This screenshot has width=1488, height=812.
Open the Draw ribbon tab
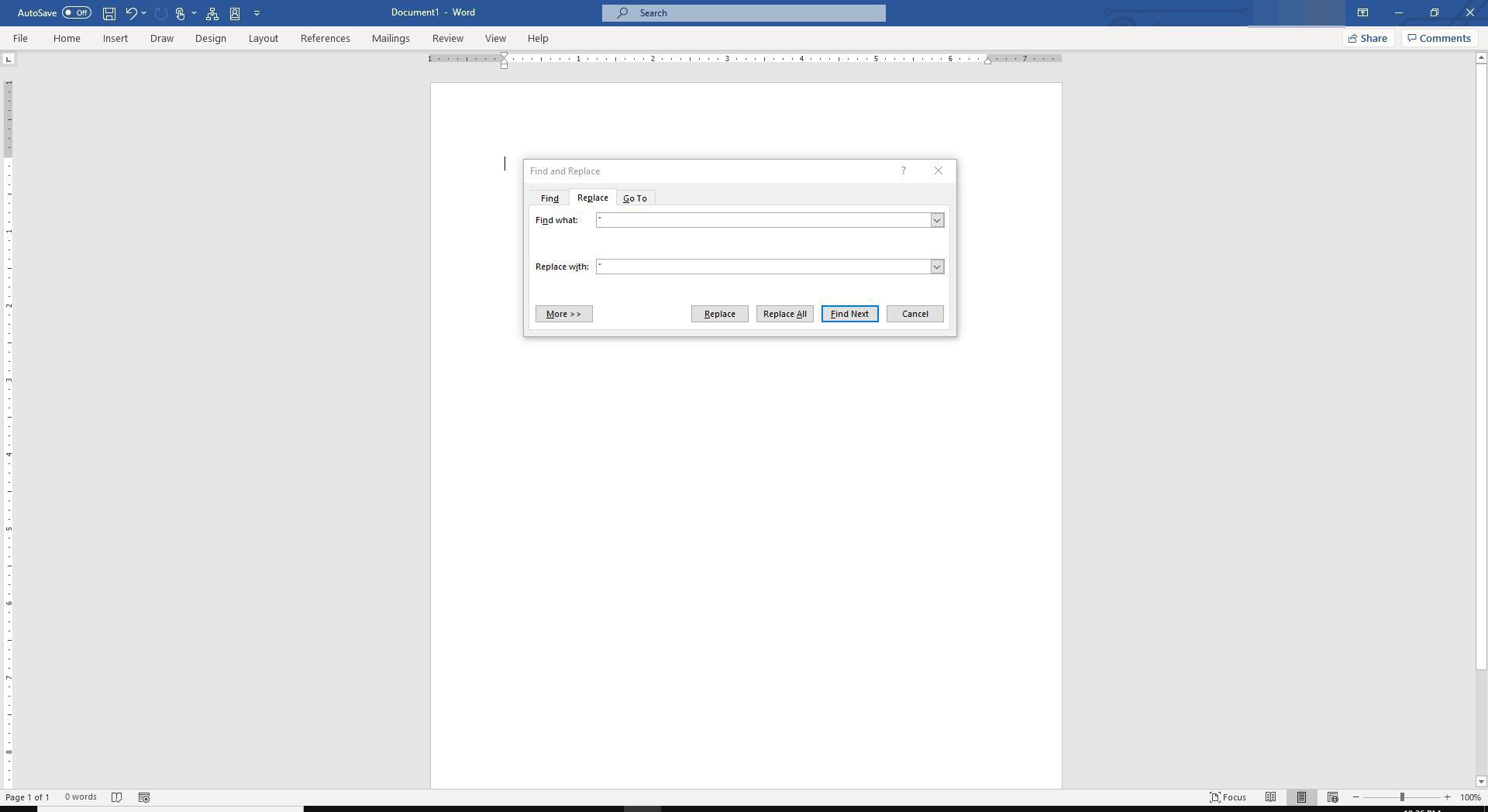coord(162,38)
